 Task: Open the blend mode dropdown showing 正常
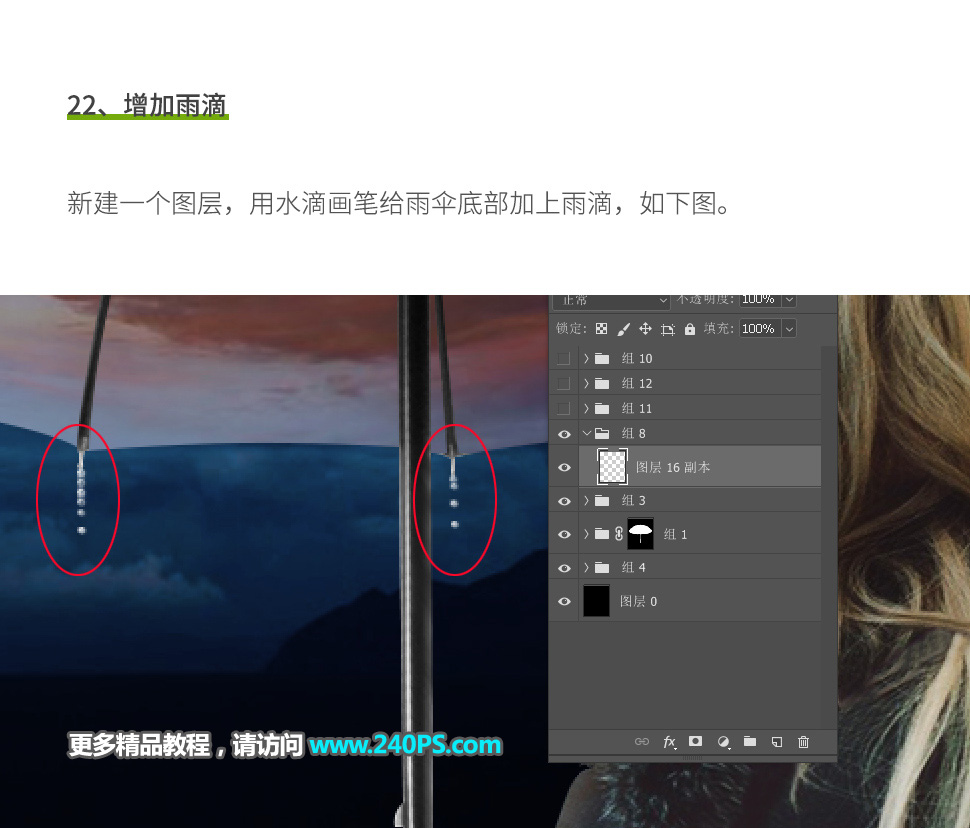tap(610, 300)
